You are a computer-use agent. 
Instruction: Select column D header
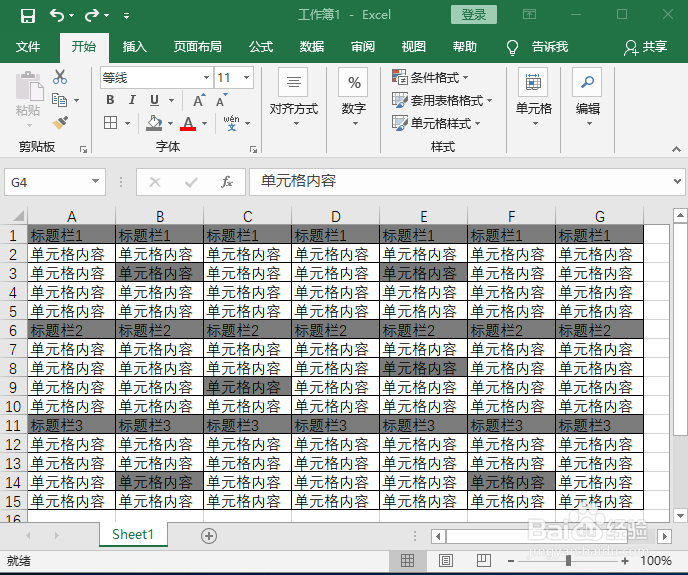tap(336, 216)
